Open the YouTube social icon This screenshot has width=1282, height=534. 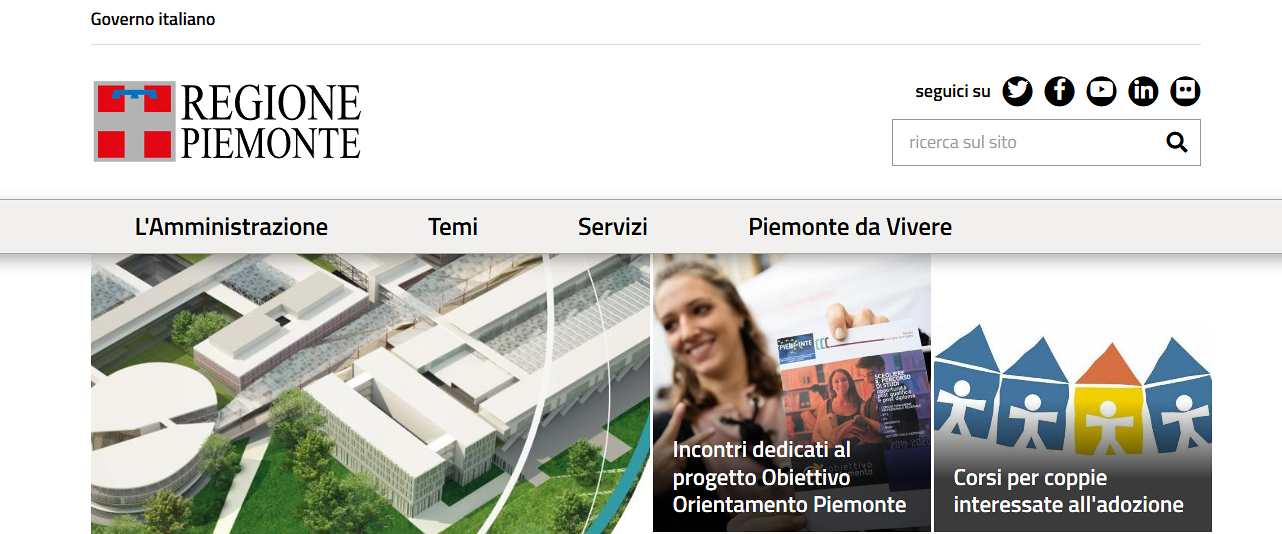pyautogui.click(x=1101, y=91)
